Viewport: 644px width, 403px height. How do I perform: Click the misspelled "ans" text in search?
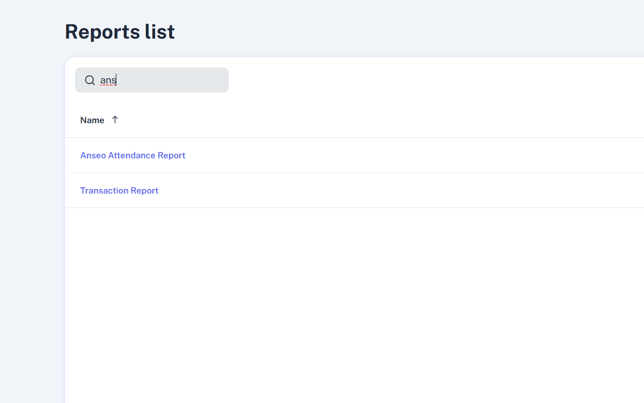(x=108, y=80)
